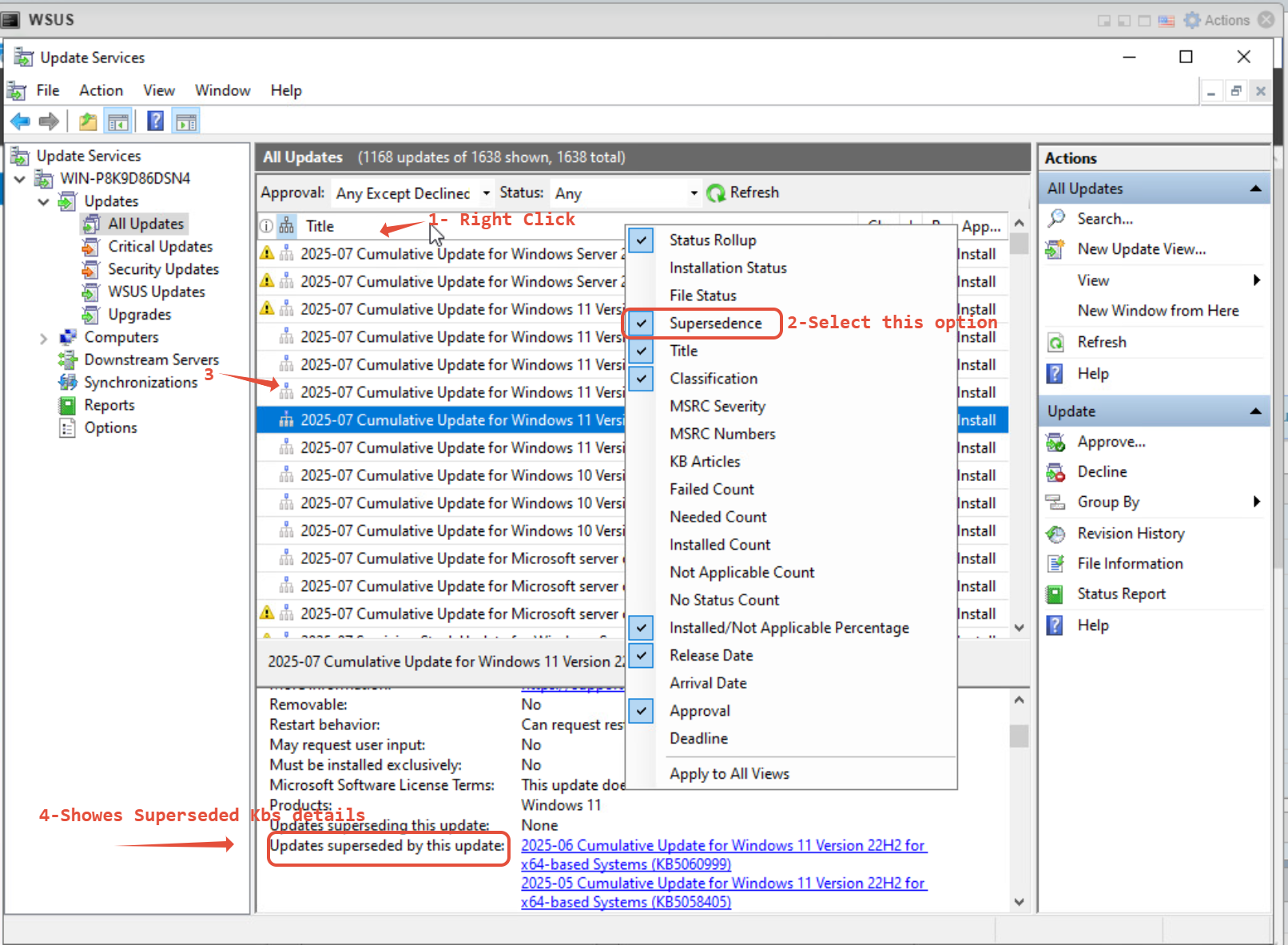
Task: Toggle the Show/Hide Console Tree icon
Action: click(x=118, y=121)
